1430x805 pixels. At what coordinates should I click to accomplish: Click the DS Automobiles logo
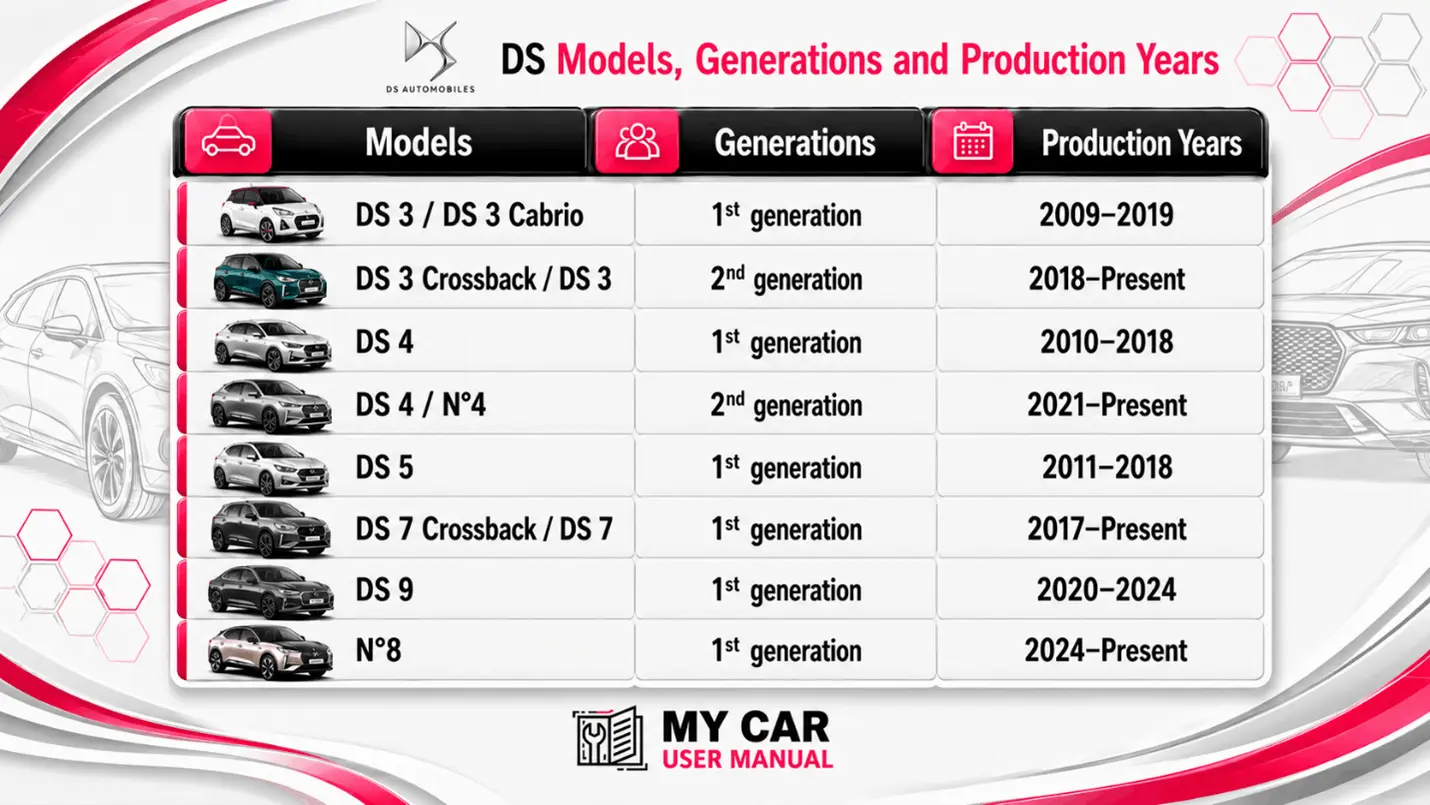(430, 57)
